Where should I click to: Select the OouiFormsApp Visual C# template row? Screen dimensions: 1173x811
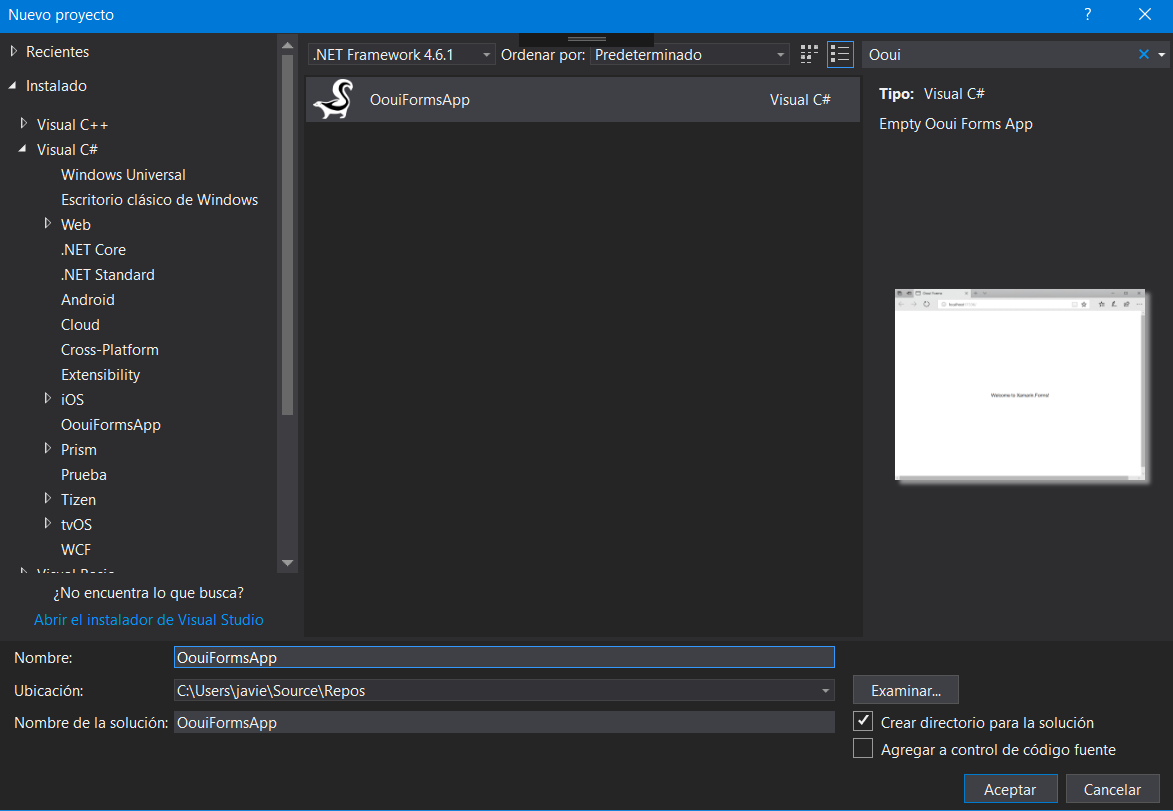pyautogui.click(x=583, y=100)
